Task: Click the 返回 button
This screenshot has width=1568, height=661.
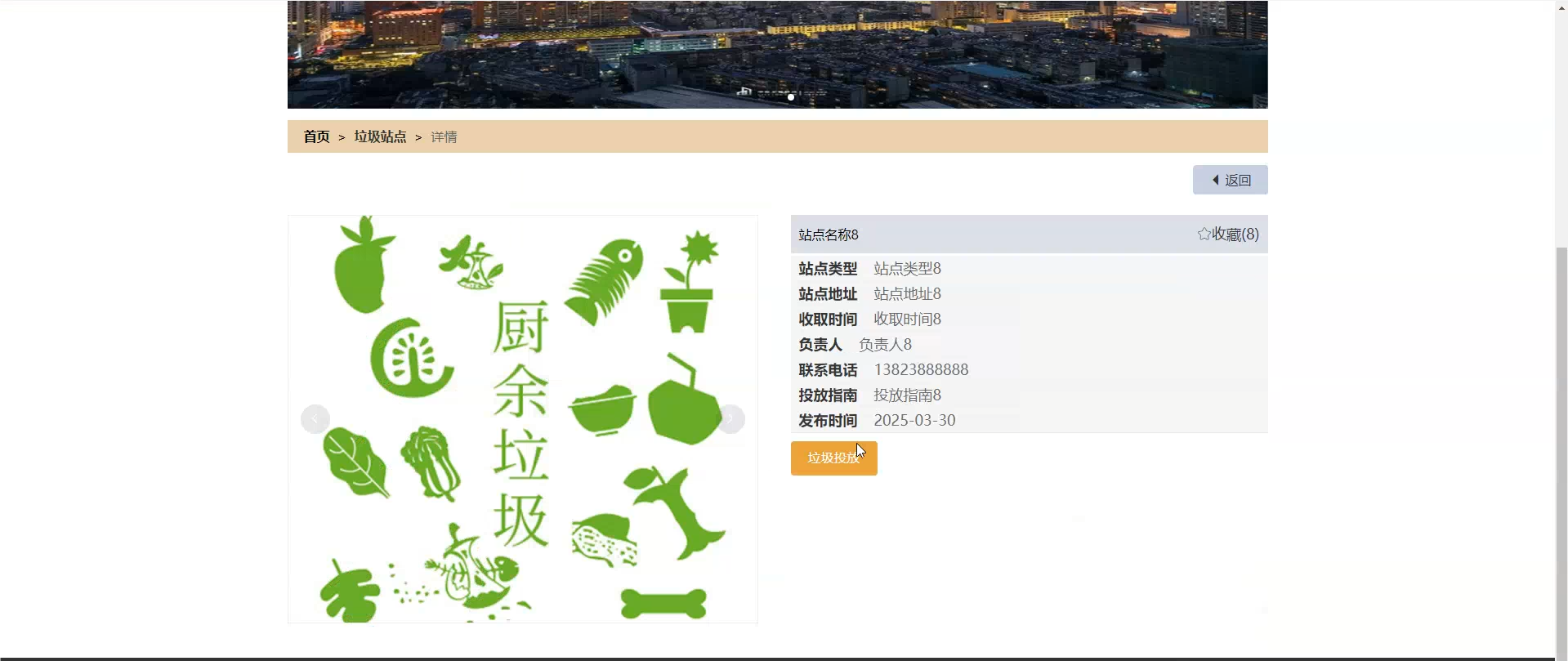Action: pos(1231,180)
